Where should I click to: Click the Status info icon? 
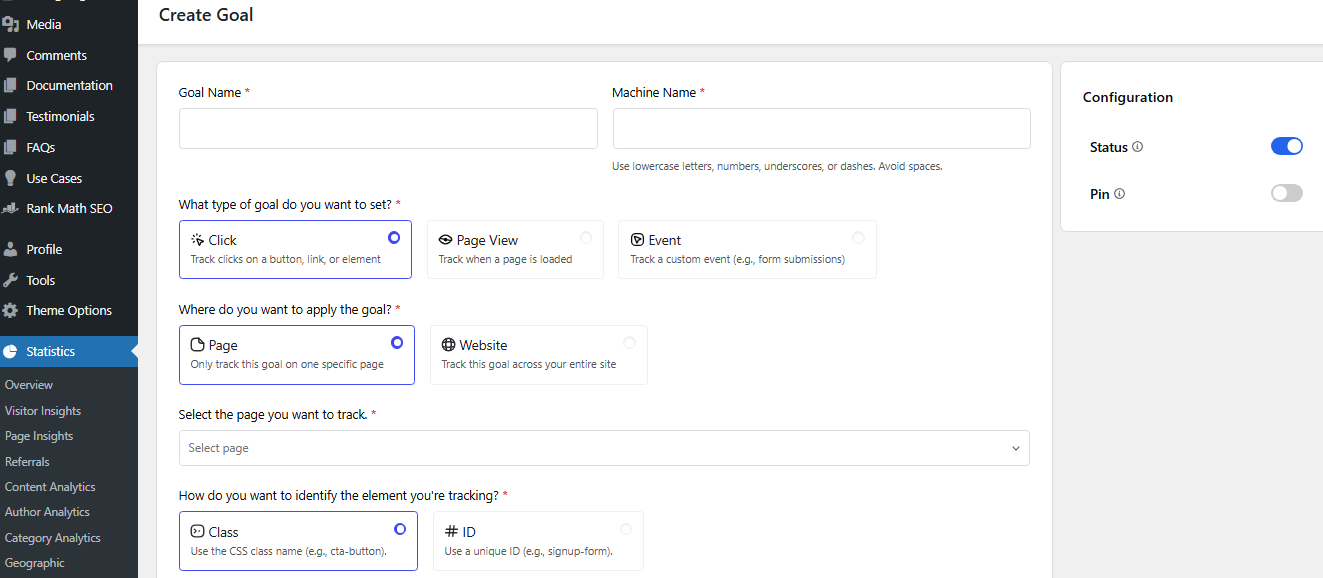[1137, 147]
